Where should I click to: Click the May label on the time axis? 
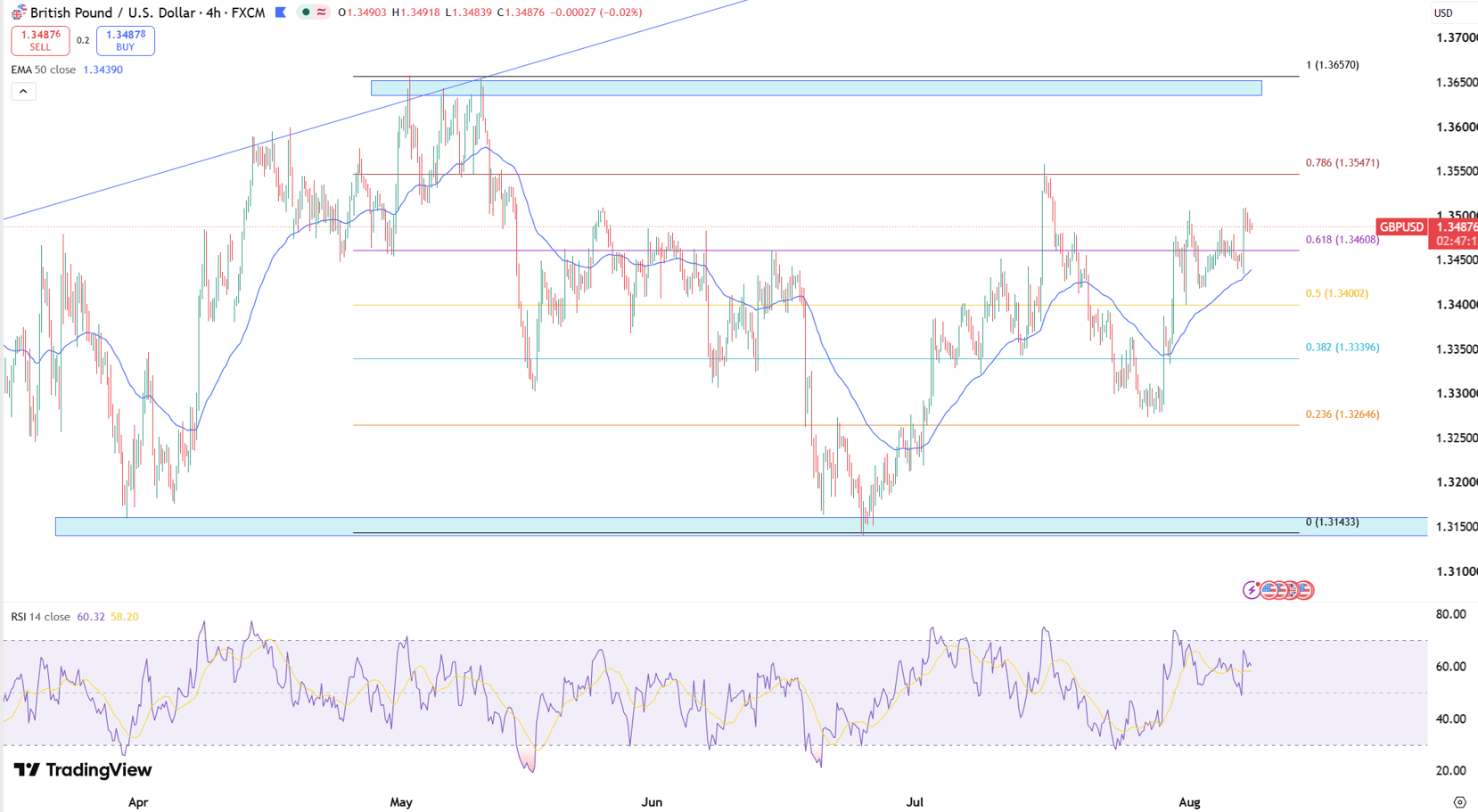[401, 802]
